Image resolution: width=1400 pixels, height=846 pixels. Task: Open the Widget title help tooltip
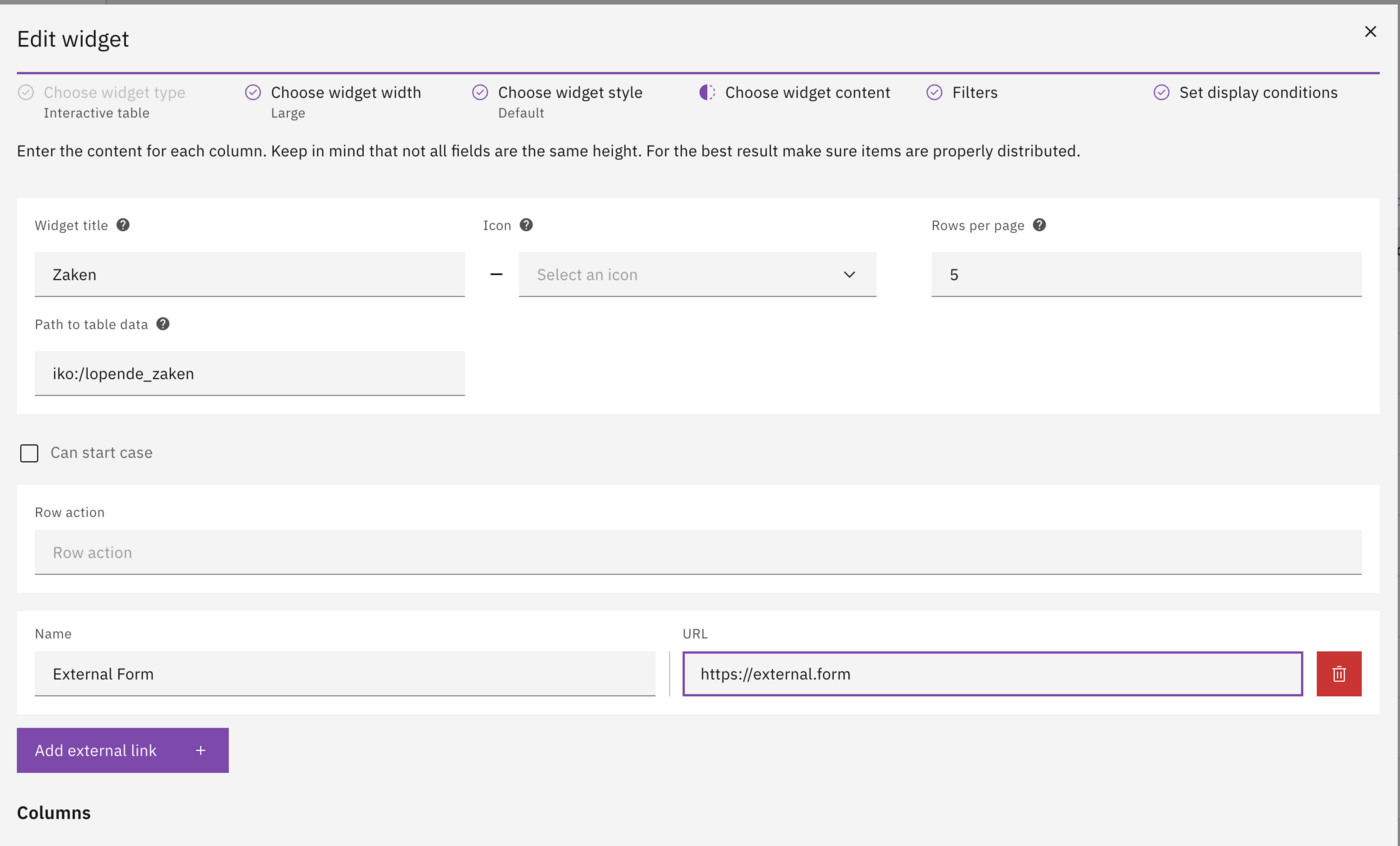(122, 225)
